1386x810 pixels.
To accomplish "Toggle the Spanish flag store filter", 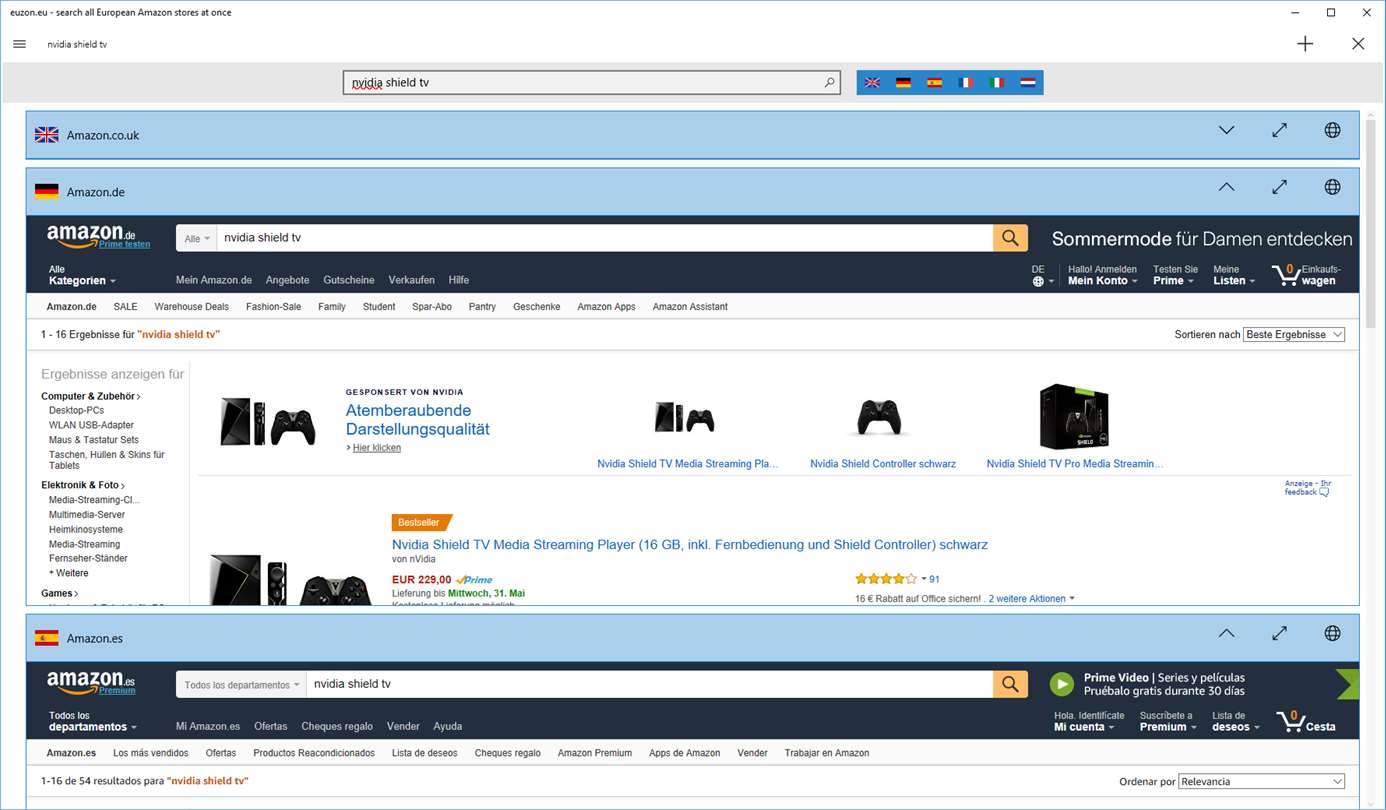I will pos(934,83).
